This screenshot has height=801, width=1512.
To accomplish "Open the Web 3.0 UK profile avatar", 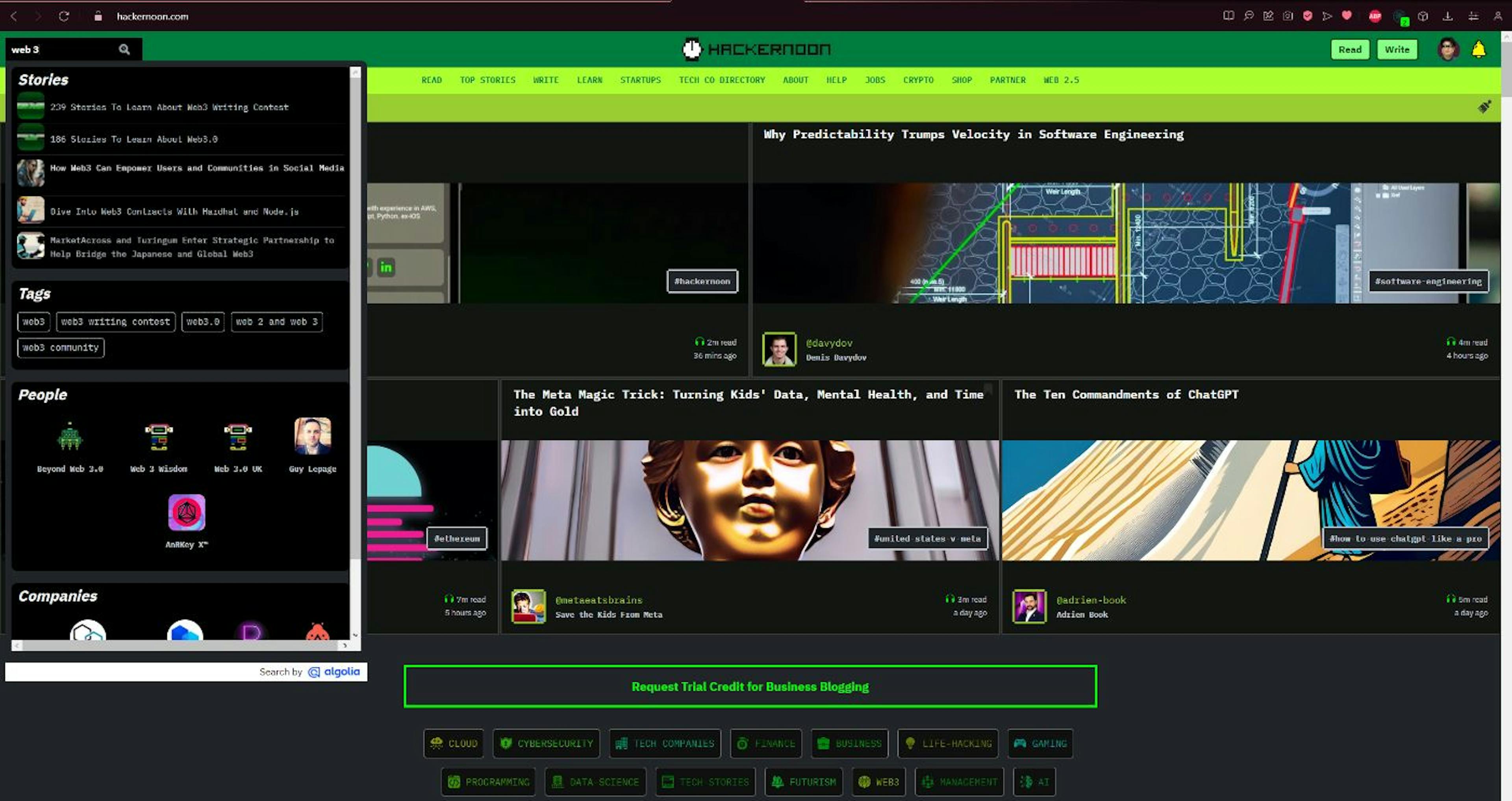I will (238, 437).
